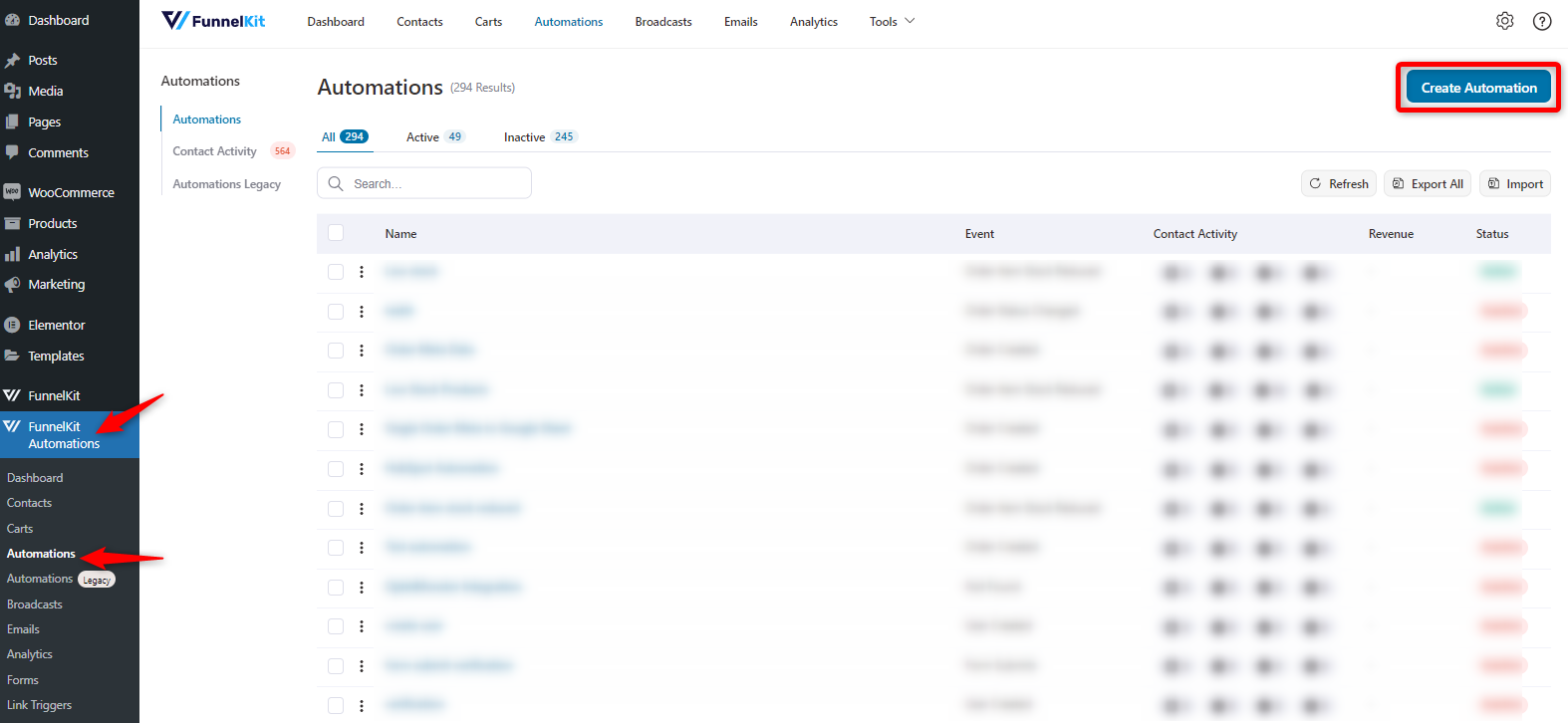Screen dimensions: 1568x723
Task: Open Carts in top navigation
Action: 488,21
